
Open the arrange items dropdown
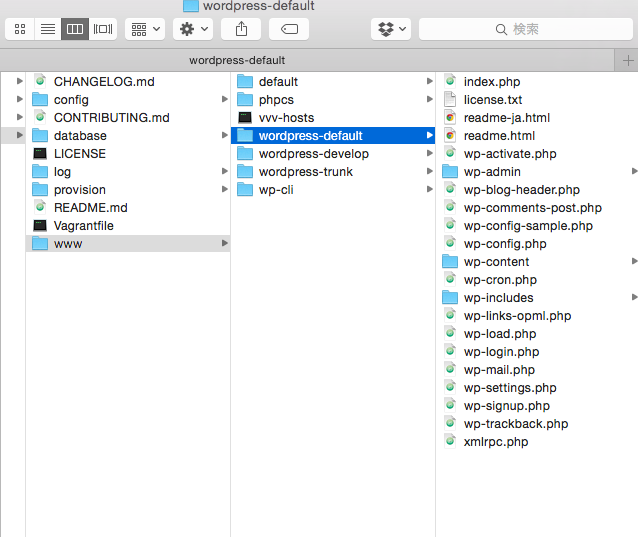145,29
